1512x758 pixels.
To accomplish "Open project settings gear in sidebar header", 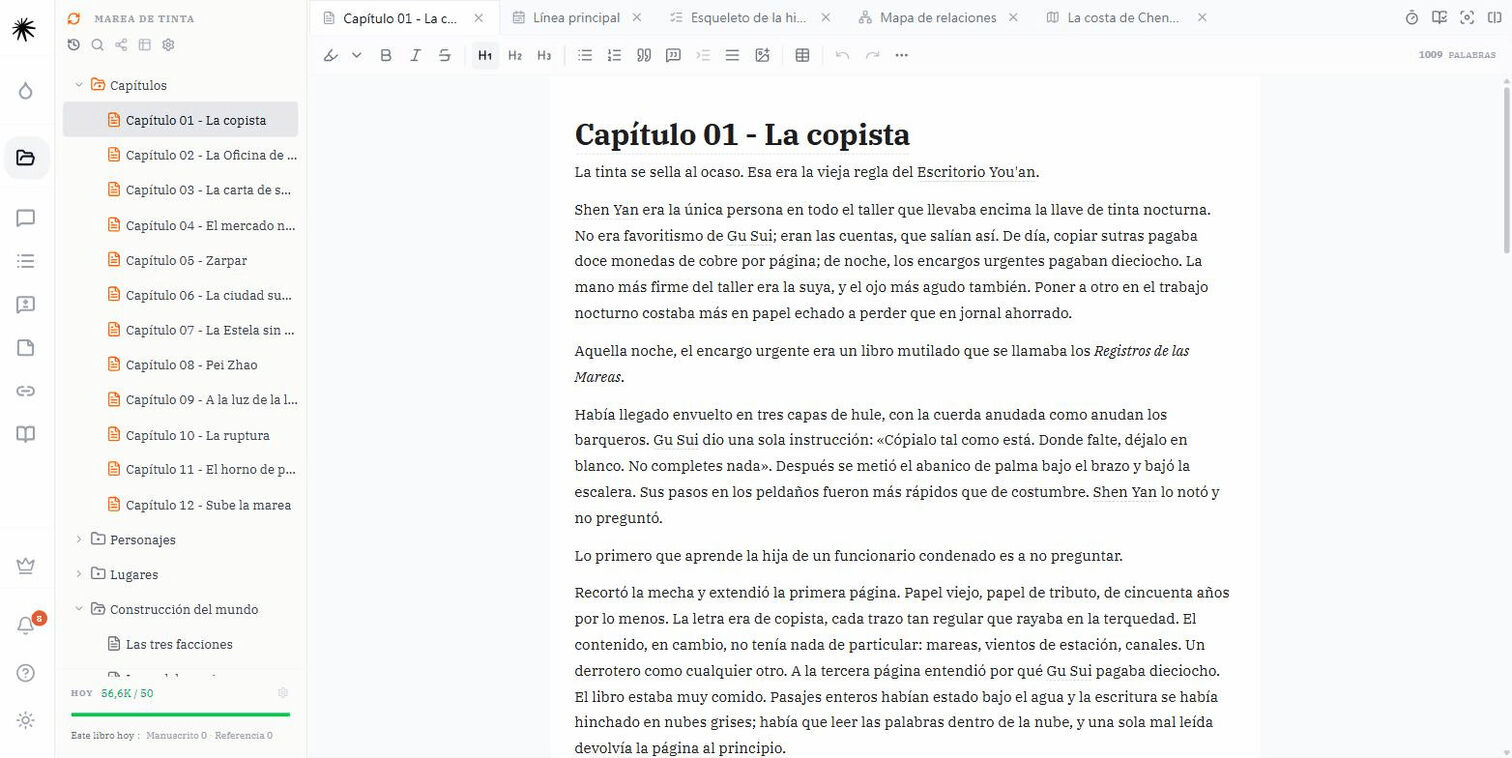I will point(168,44).
